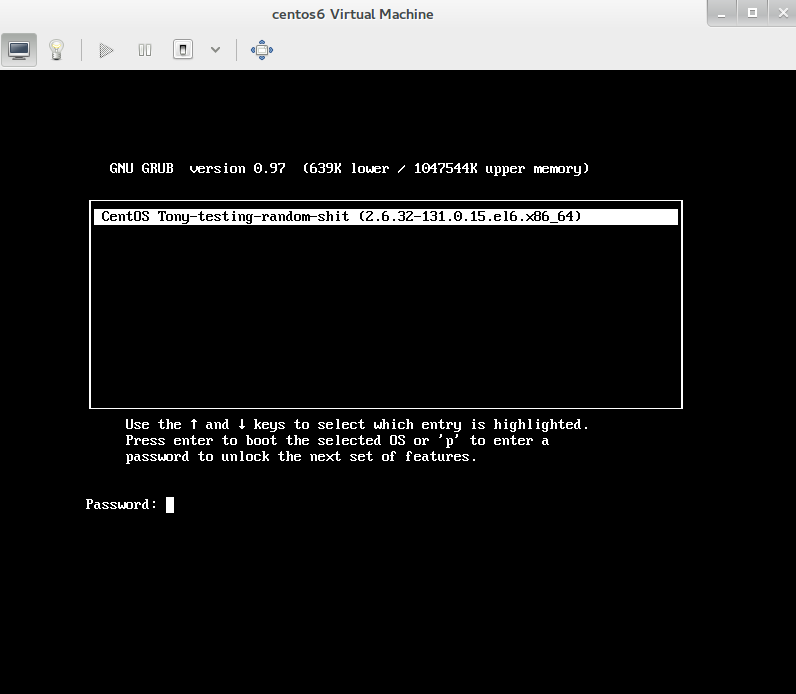Click the Shut Down power button
The width and height of the screenshot is (796, 694).
(x=182, y=49)
